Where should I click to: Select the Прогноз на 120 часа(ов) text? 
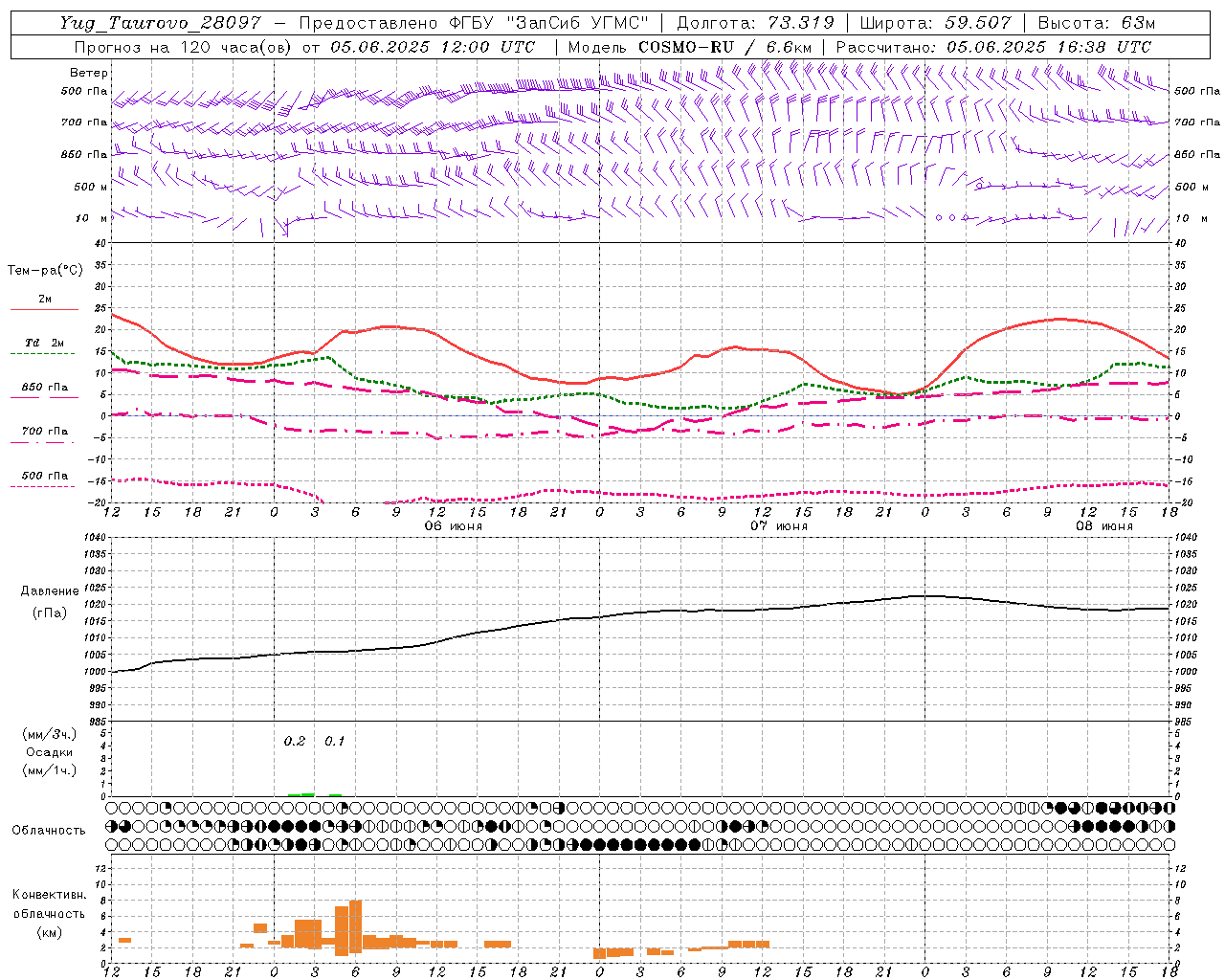pos(184,47)
